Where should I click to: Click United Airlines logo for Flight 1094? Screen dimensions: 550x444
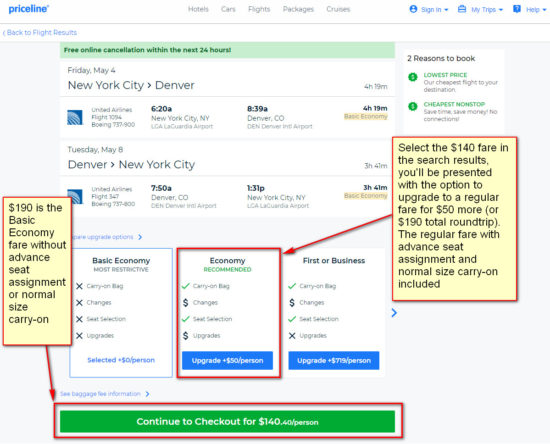tap(75, 117)
